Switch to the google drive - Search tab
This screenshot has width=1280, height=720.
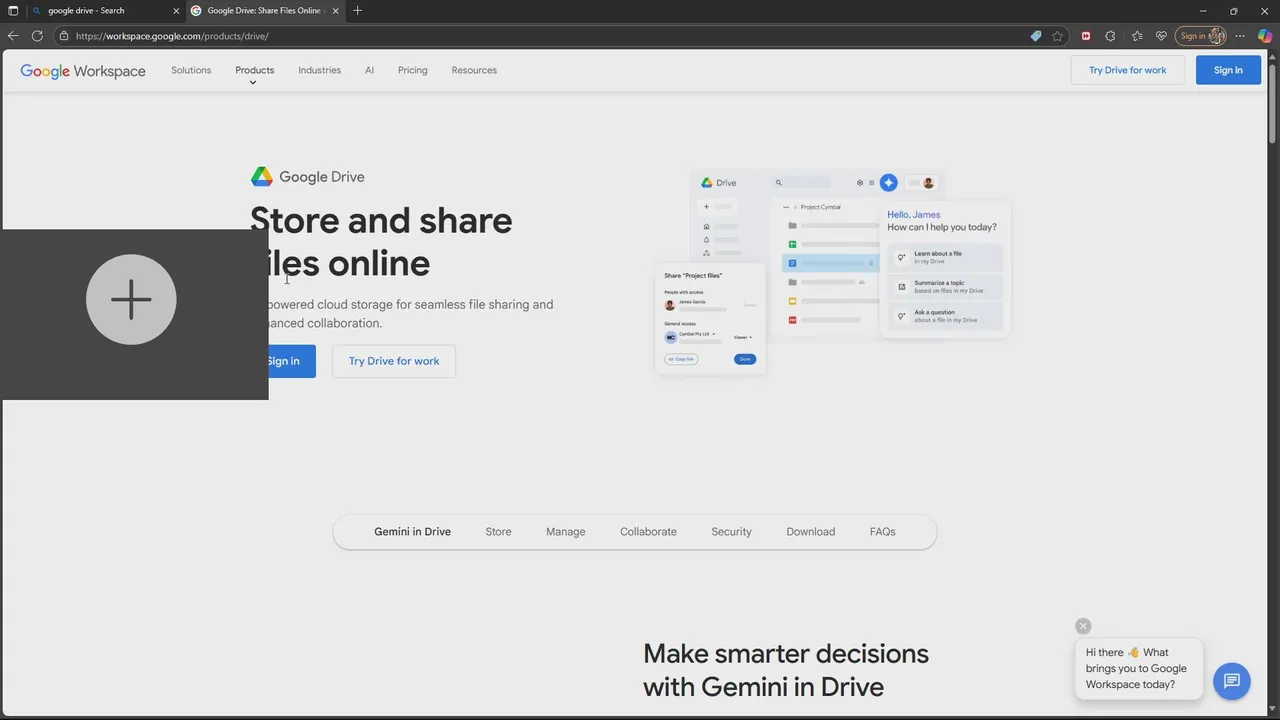tap(106, 11)
